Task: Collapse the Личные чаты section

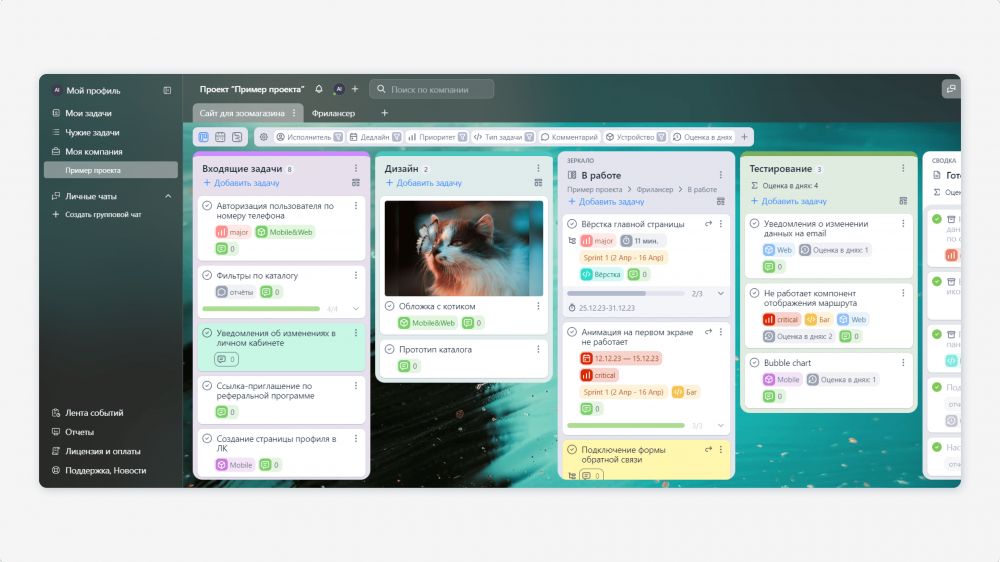Action: pyautogui.click(x=168, y=196)
